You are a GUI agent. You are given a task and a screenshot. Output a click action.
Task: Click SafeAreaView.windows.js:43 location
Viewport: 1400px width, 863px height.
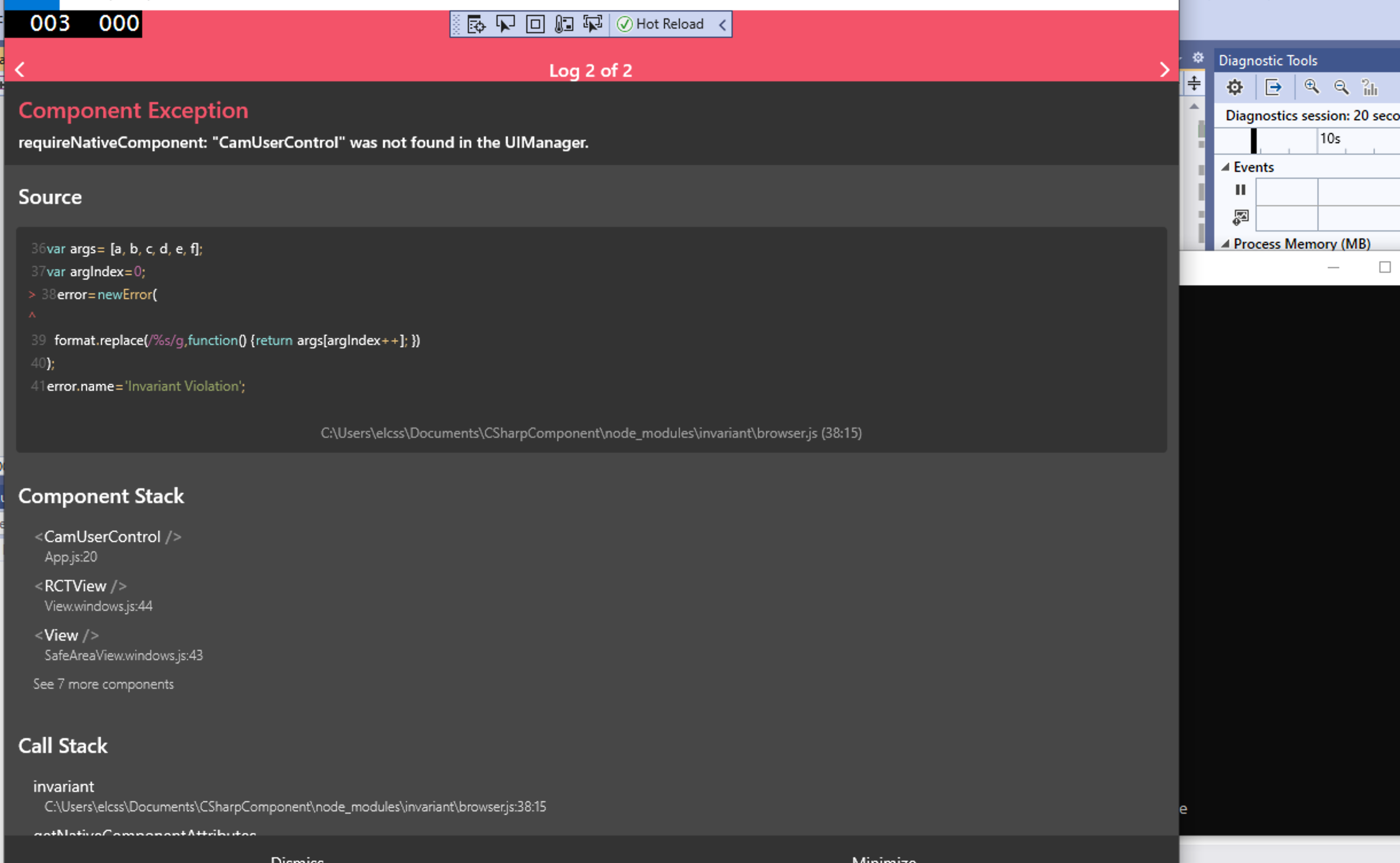pyautogui.click(x=124, y=655)
